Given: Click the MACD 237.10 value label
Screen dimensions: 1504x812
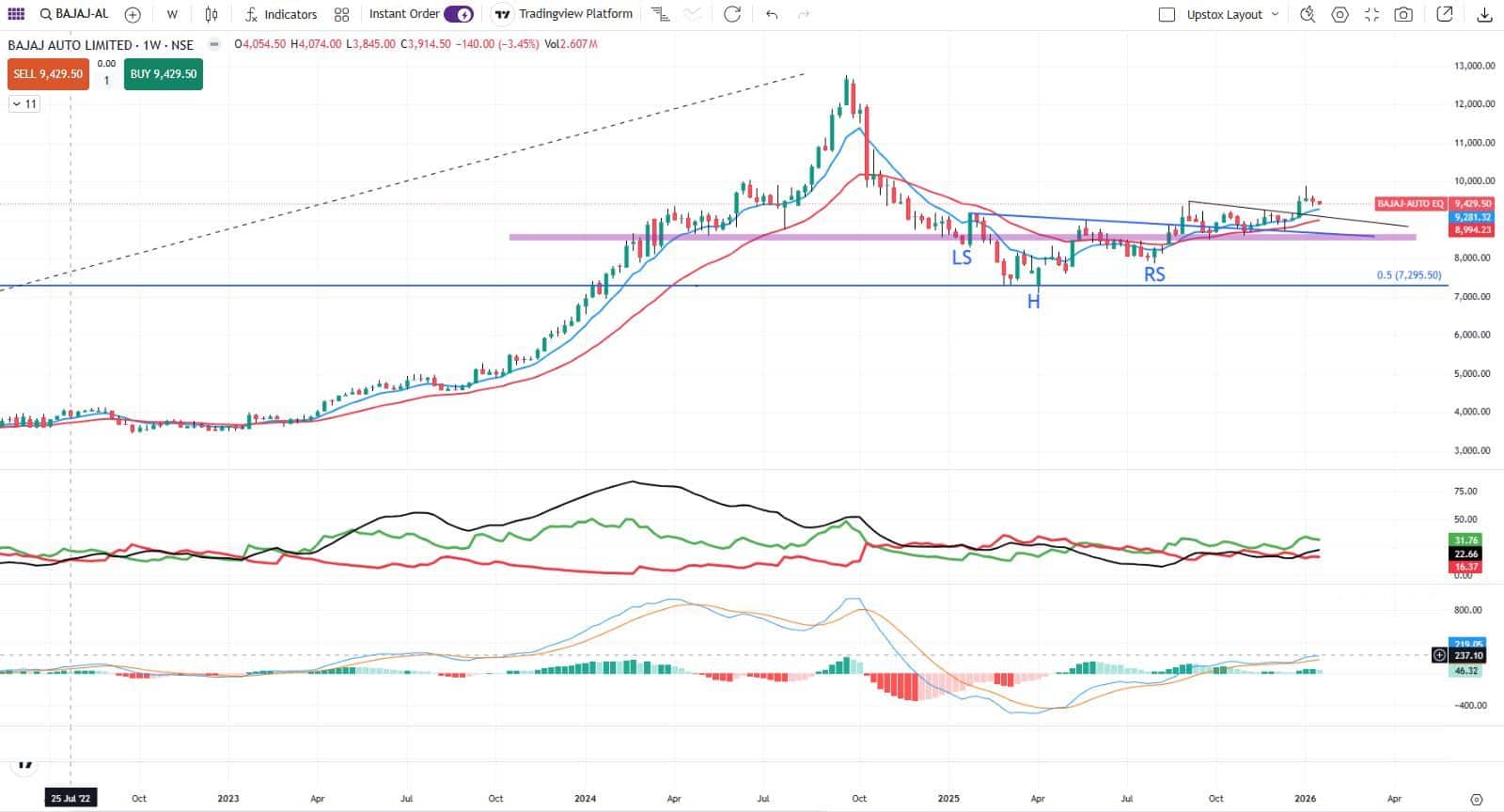Looking at the screenshot, I should coord(1468,656).
